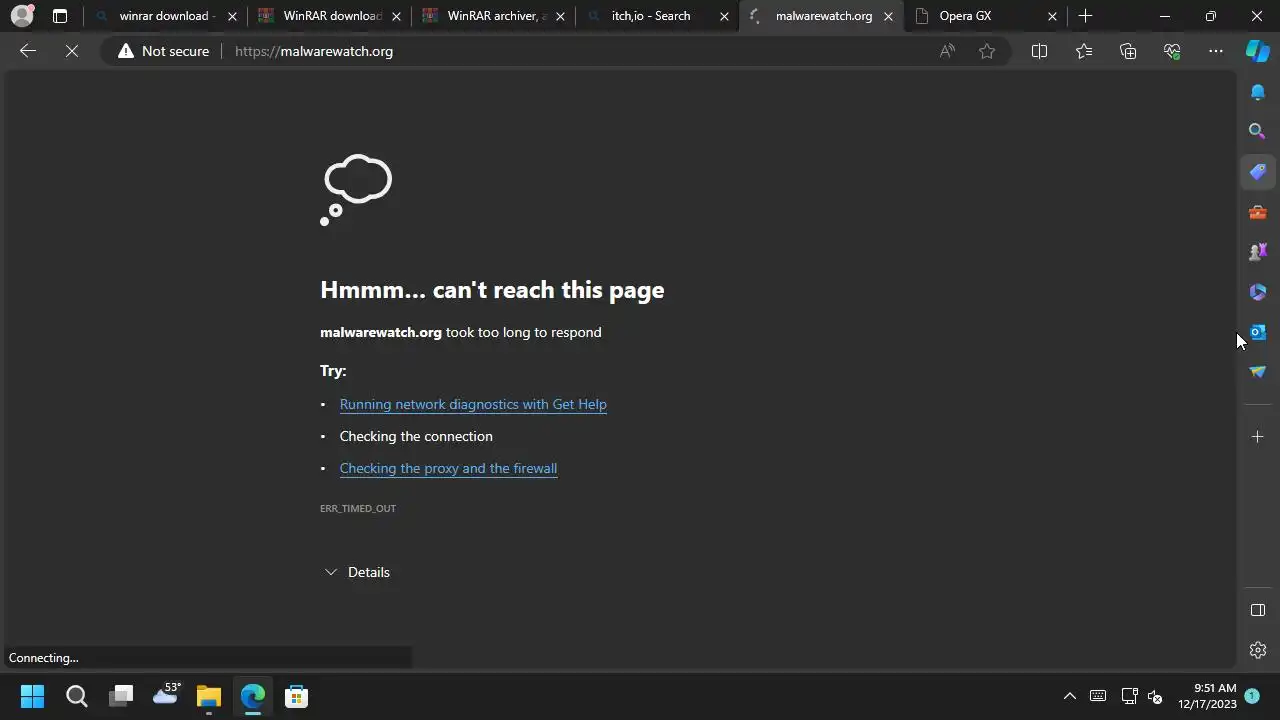Stop loading the page

(x=72, y=51)
